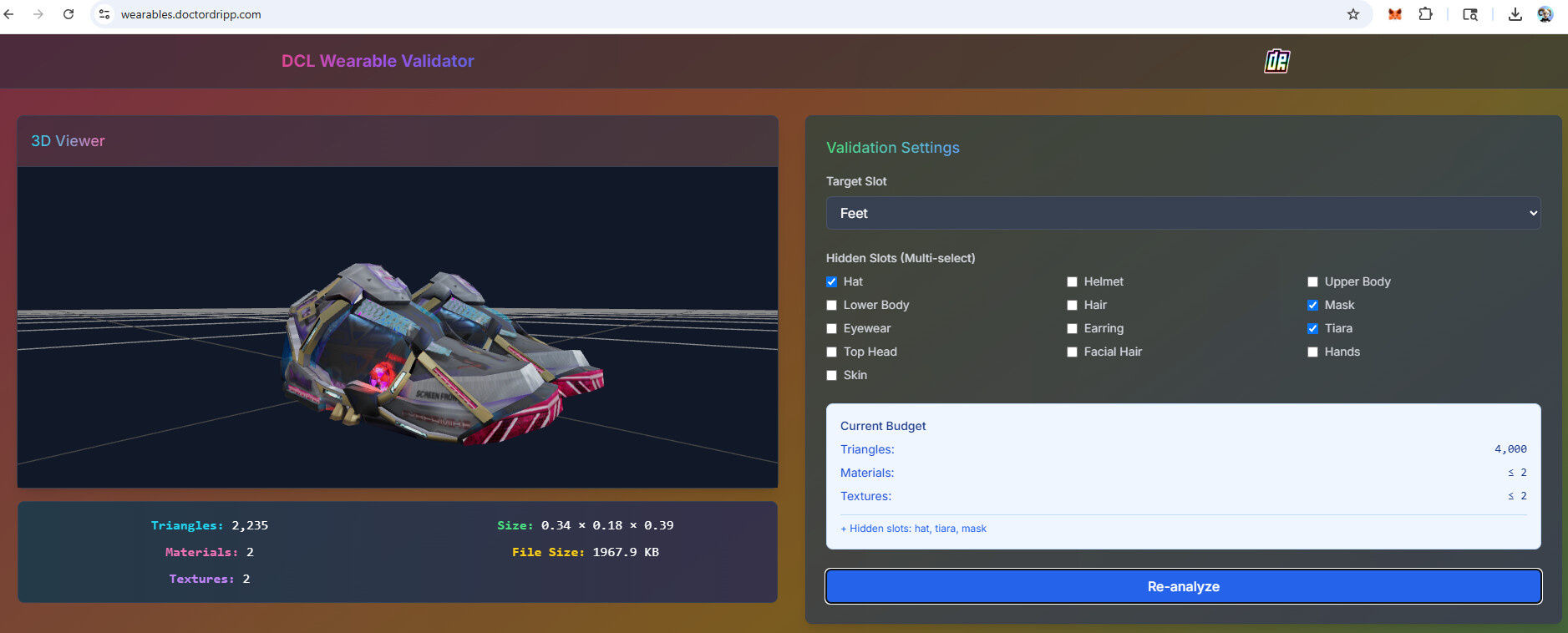This screenshot has height=633, width=1568.
Task: Click the File Size value 1967.9 KB
Action: (x=626, y=552)
